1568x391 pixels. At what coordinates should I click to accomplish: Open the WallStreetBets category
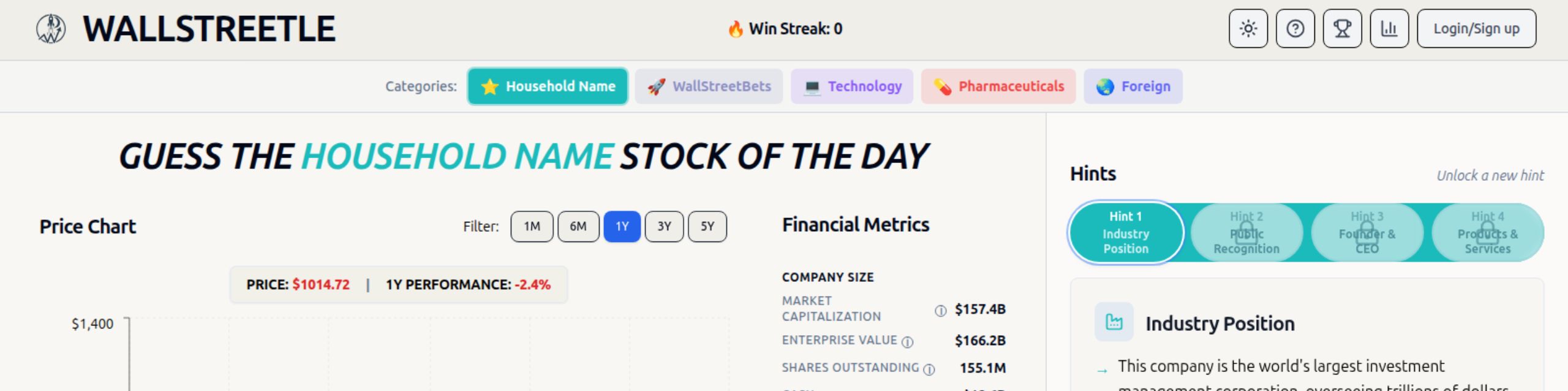coord(709,86)
